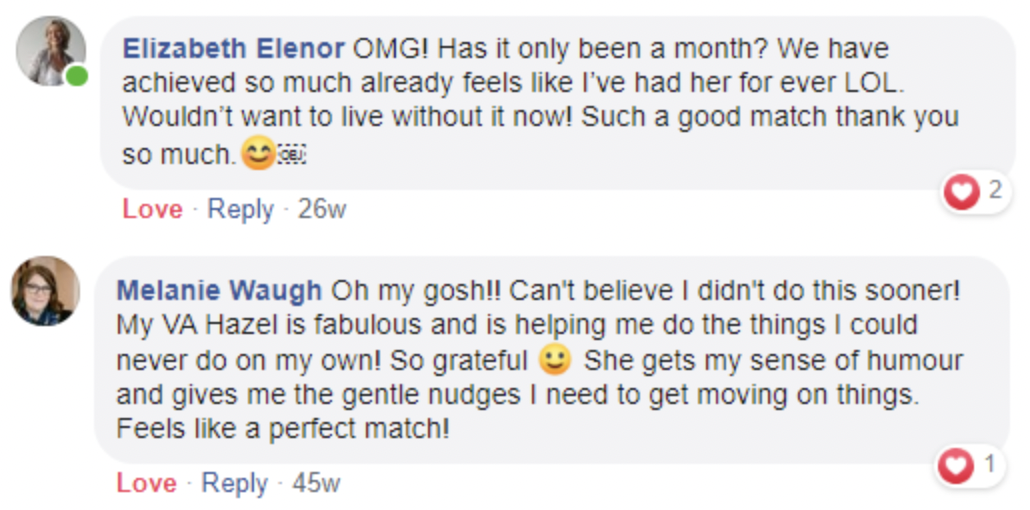
Task: Toggle Love on Elizabeth Elenor's comment
Action: [x=152, y=210]
